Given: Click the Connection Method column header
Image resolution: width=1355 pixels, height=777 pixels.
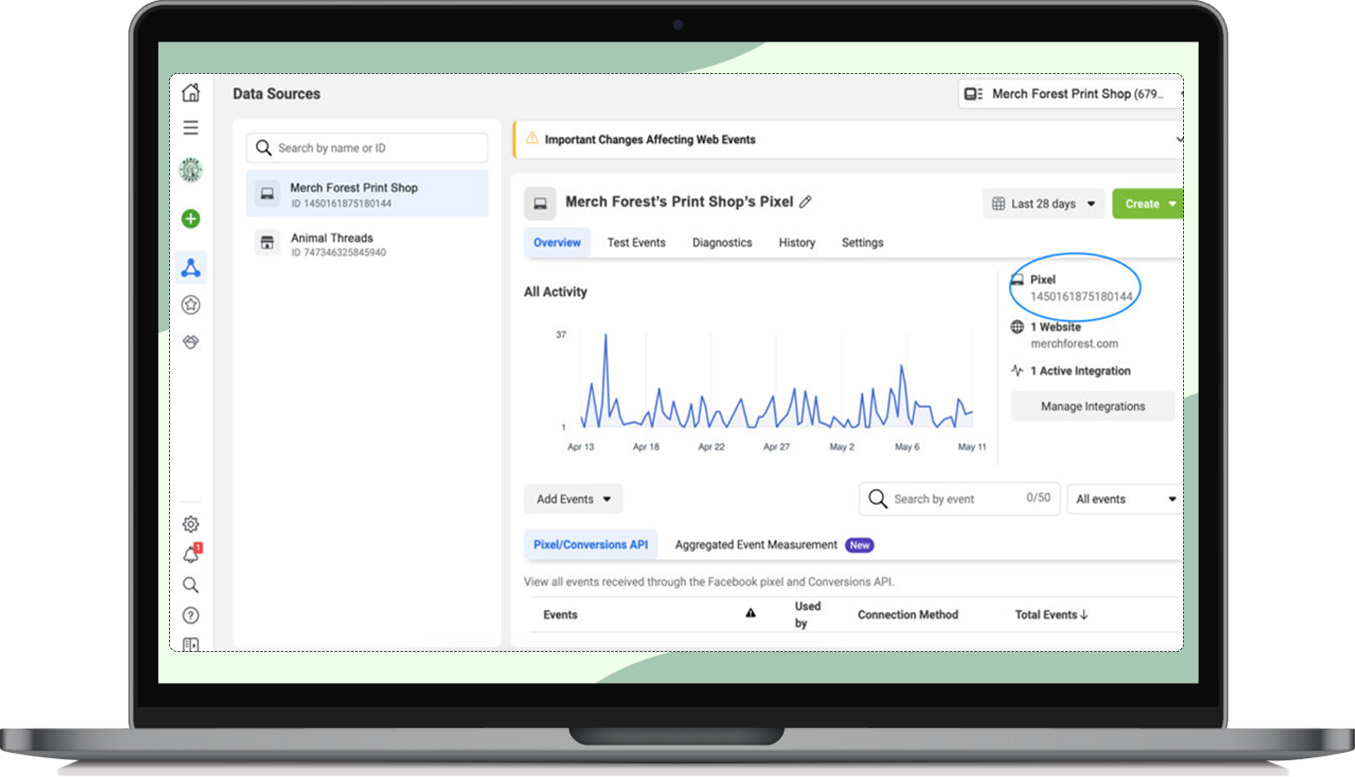Looking at the screenshot, I should 908,615.
